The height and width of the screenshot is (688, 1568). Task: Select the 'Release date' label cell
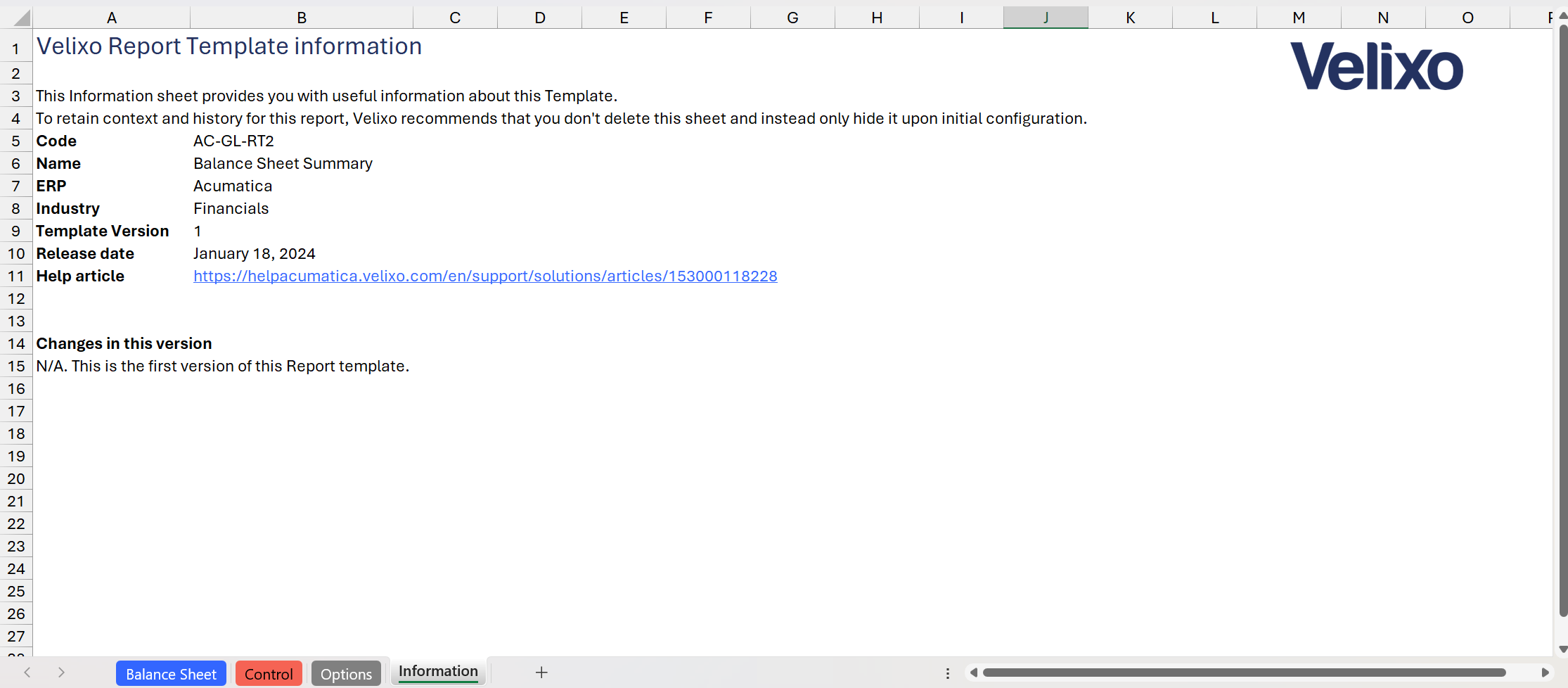coord(111,253)
